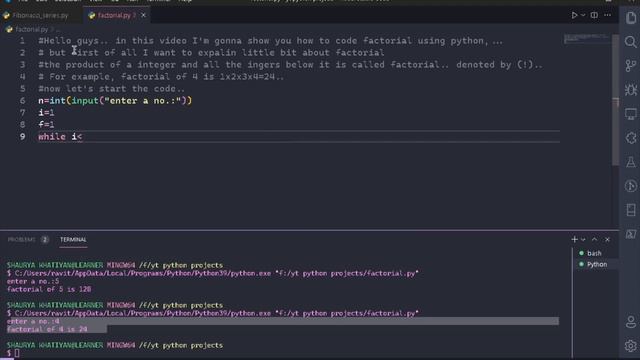The width and height of the screenshot is (640, 360).
Task: Close the factorial.py tab
Action: [143, 15]
